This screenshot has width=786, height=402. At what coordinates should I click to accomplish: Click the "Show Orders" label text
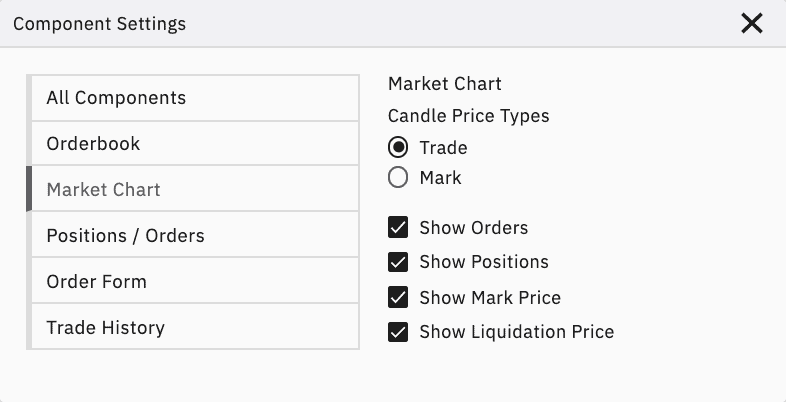coord(473,228)
